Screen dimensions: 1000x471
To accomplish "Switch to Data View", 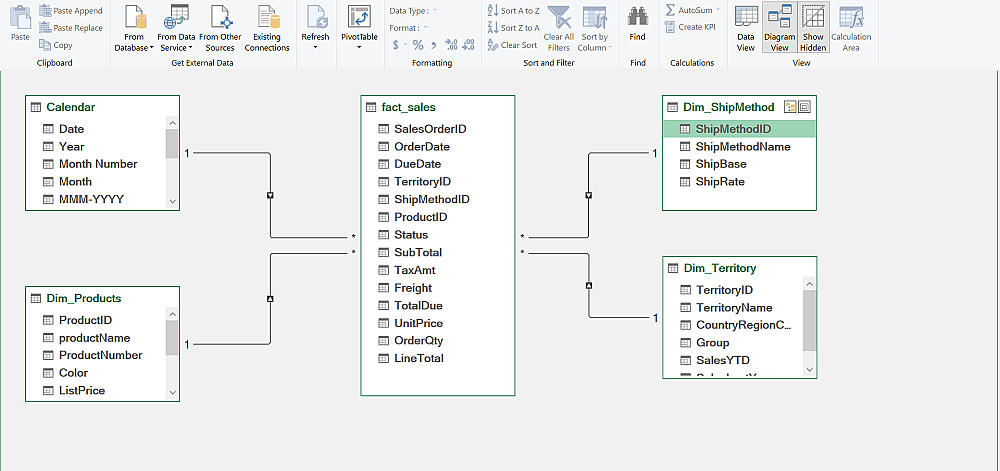I will 746,28.
